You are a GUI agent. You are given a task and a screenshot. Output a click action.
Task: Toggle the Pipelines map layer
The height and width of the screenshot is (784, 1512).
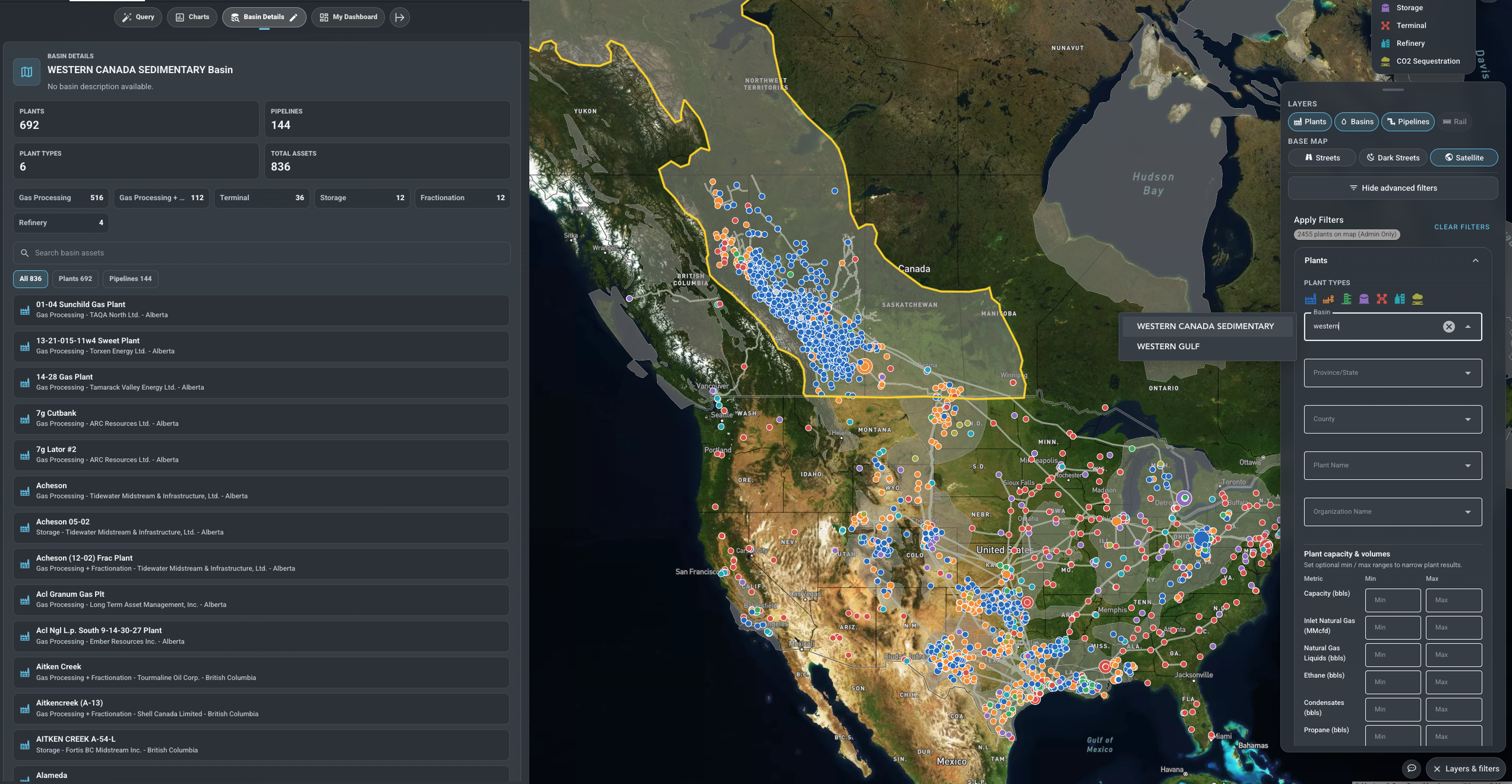(x=1408, y=121)
